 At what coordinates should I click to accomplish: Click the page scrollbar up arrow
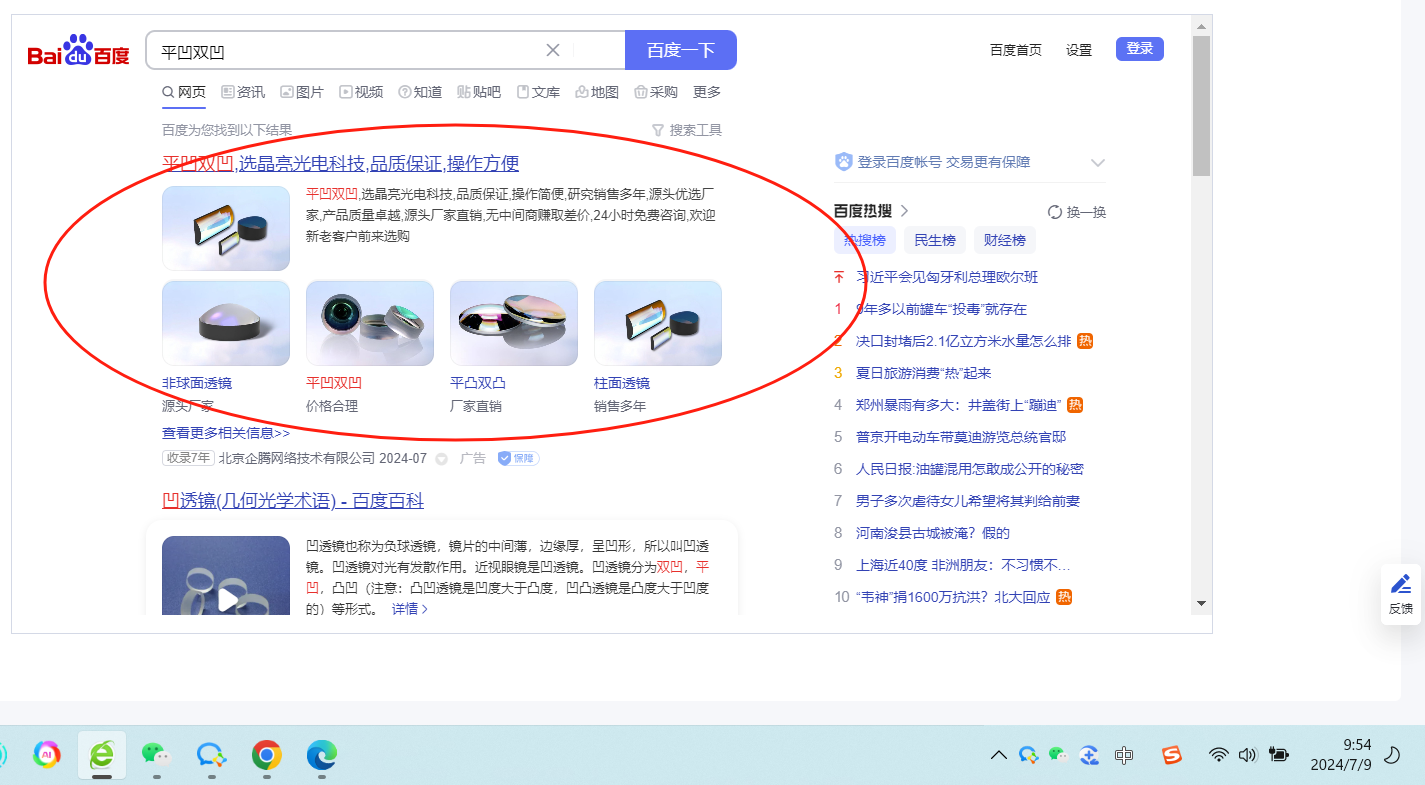coord(1201,26)
